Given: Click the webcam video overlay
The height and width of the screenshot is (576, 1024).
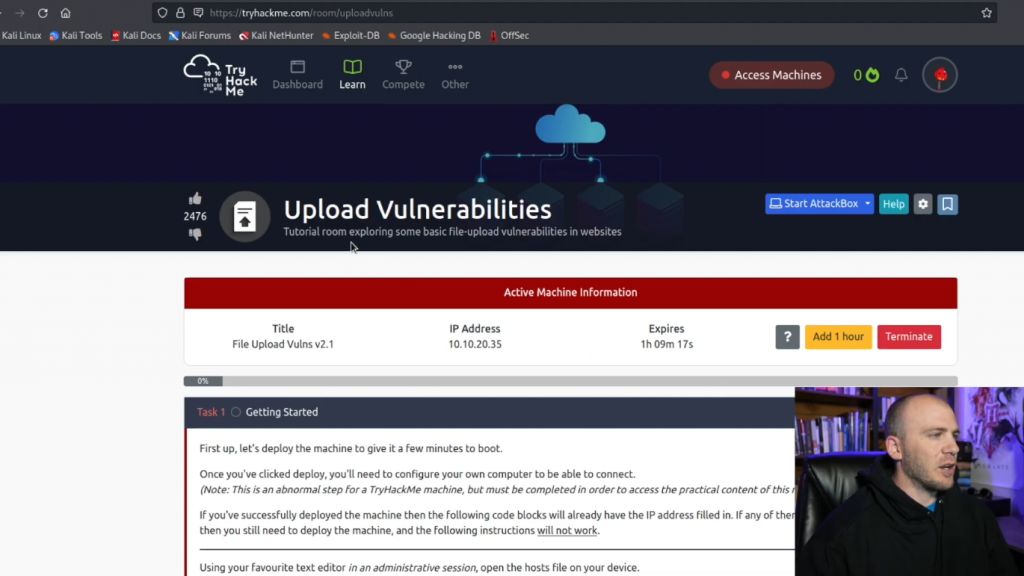Looking at the screenshot, I should (x=909, y=481).
